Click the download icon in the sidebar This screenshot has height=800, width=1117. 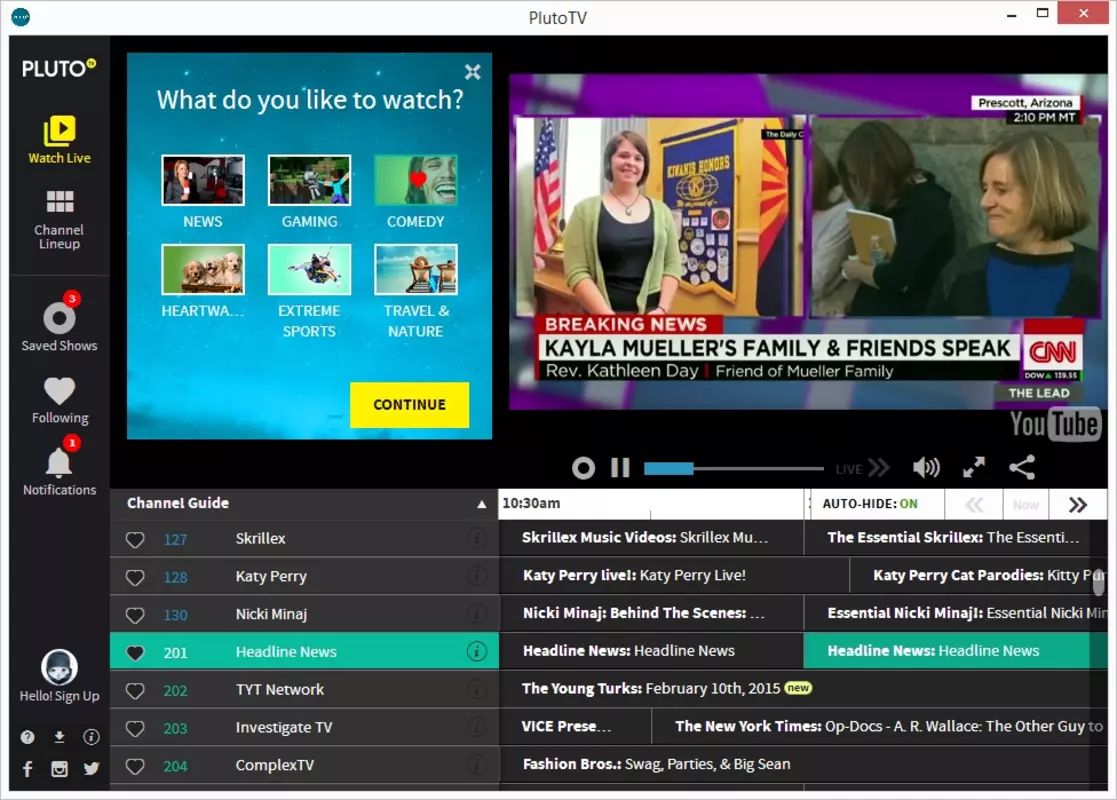pos(59,737)
